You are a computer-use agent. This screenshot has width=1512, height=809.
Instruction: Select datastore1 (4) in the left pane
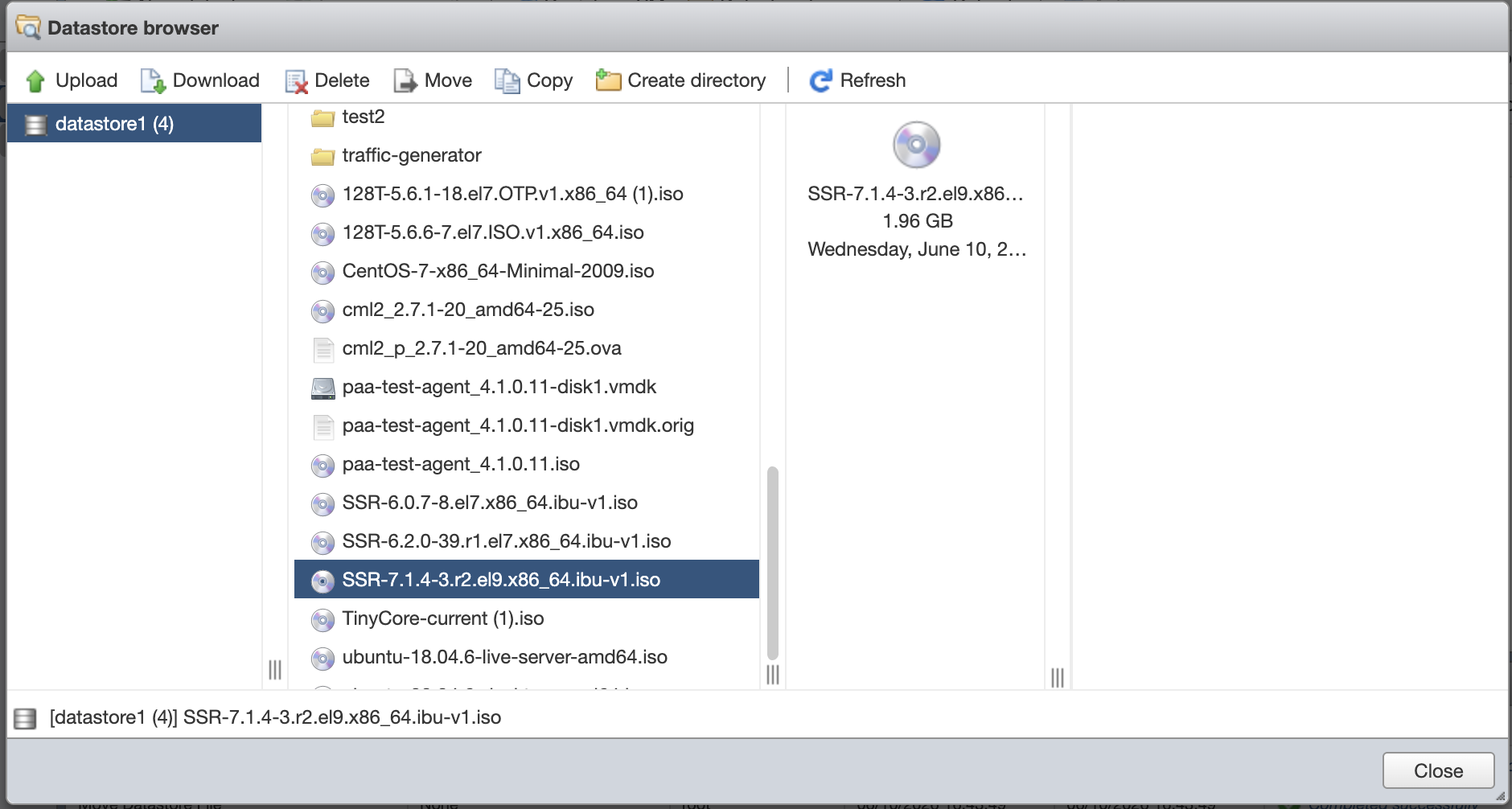(134, 124)
